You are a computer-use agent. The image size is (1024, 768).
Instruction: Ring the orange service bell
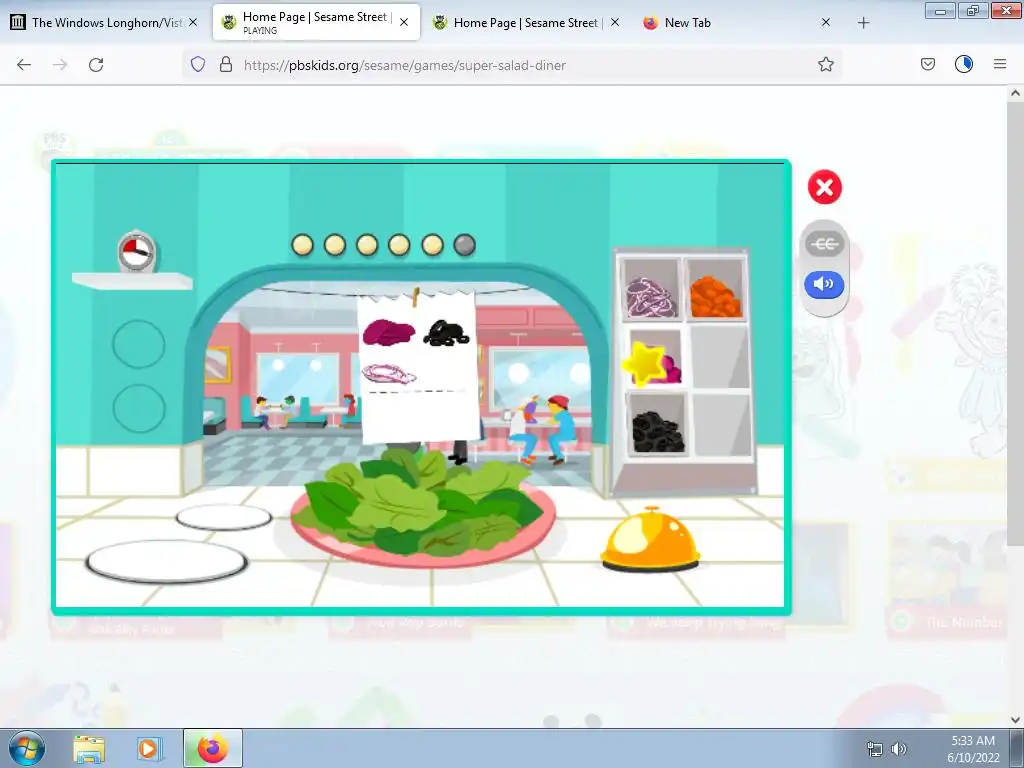tap(650, 539)
